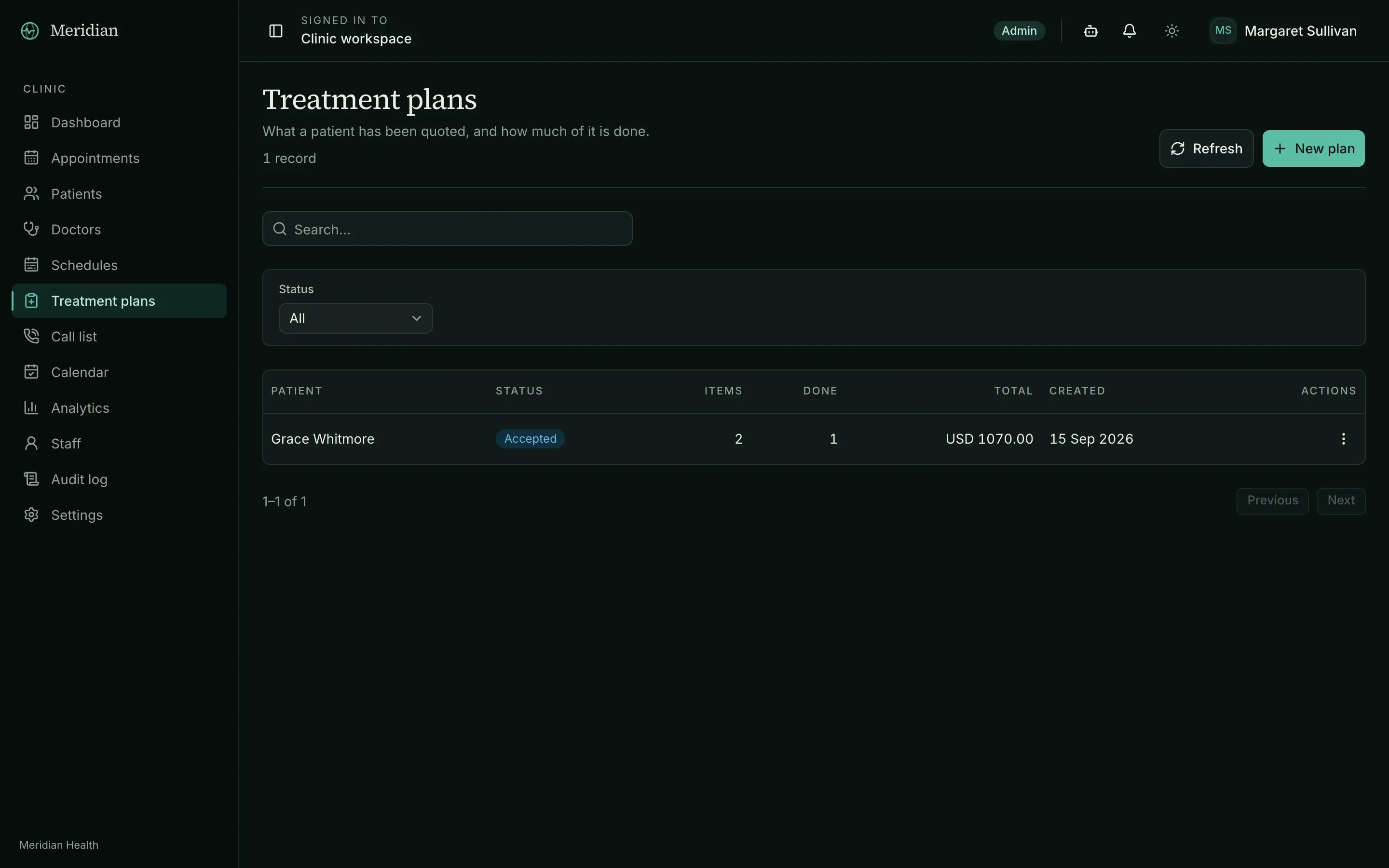Click the CREATED column header
This screenshot has width=1389, height=868.
1077,391
